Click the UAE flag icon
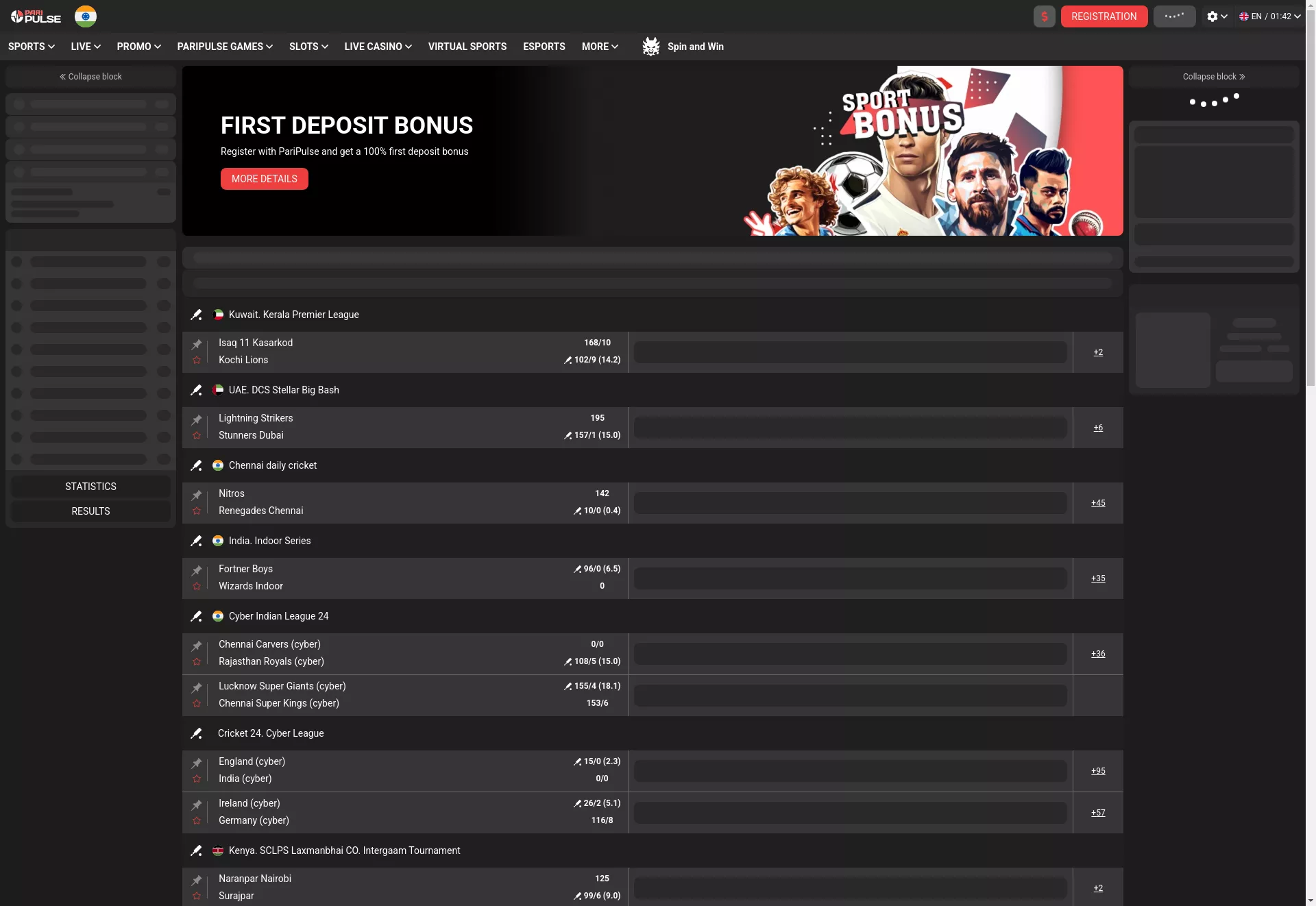This screenshot has width=1316, height=906. (218, 390)
